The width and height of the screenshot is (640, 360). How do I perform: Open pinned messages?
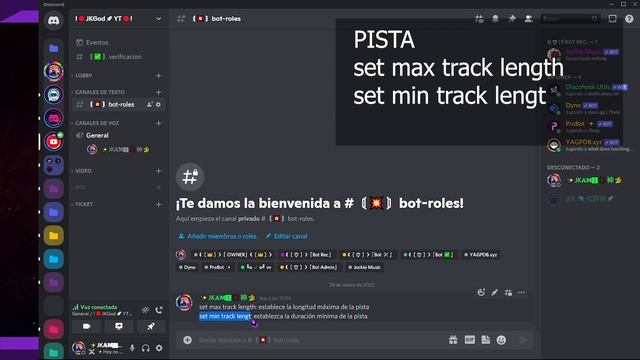(x=512, y=19)
